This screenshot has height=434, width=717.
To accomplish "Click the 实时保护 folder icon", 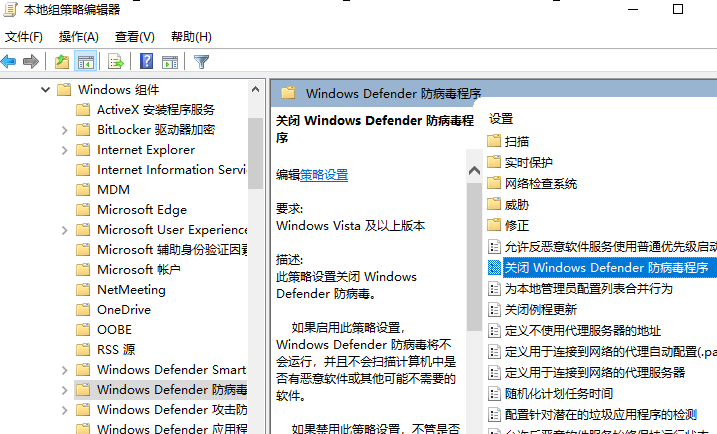I will 494,162.
